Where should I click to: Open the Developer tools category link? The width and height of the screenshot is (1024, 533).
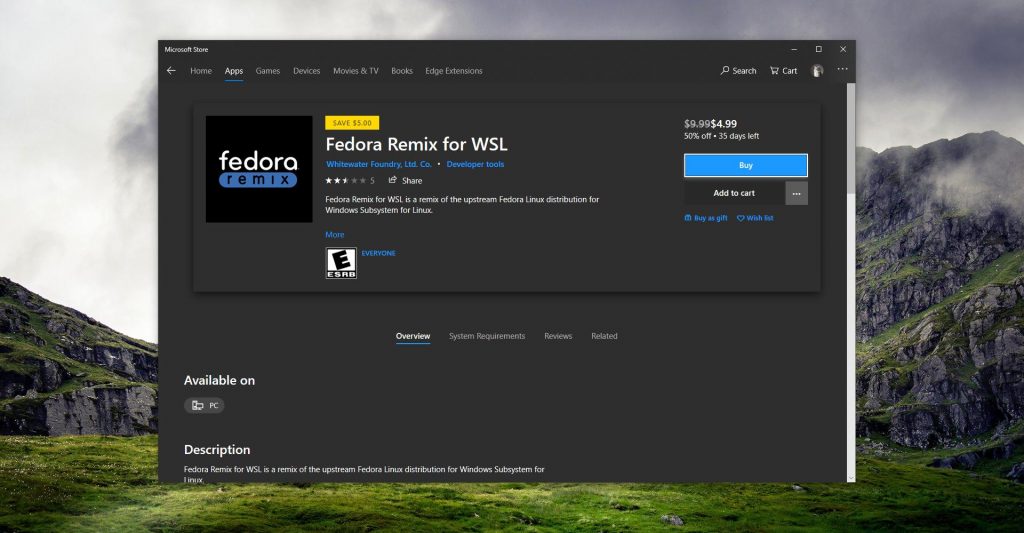click(x=475, y=164)
